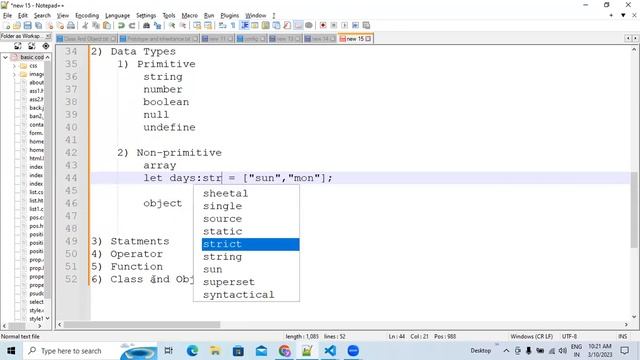Click the Save All toolbar icon
640x360 pixels.
[x=38, y=25]
